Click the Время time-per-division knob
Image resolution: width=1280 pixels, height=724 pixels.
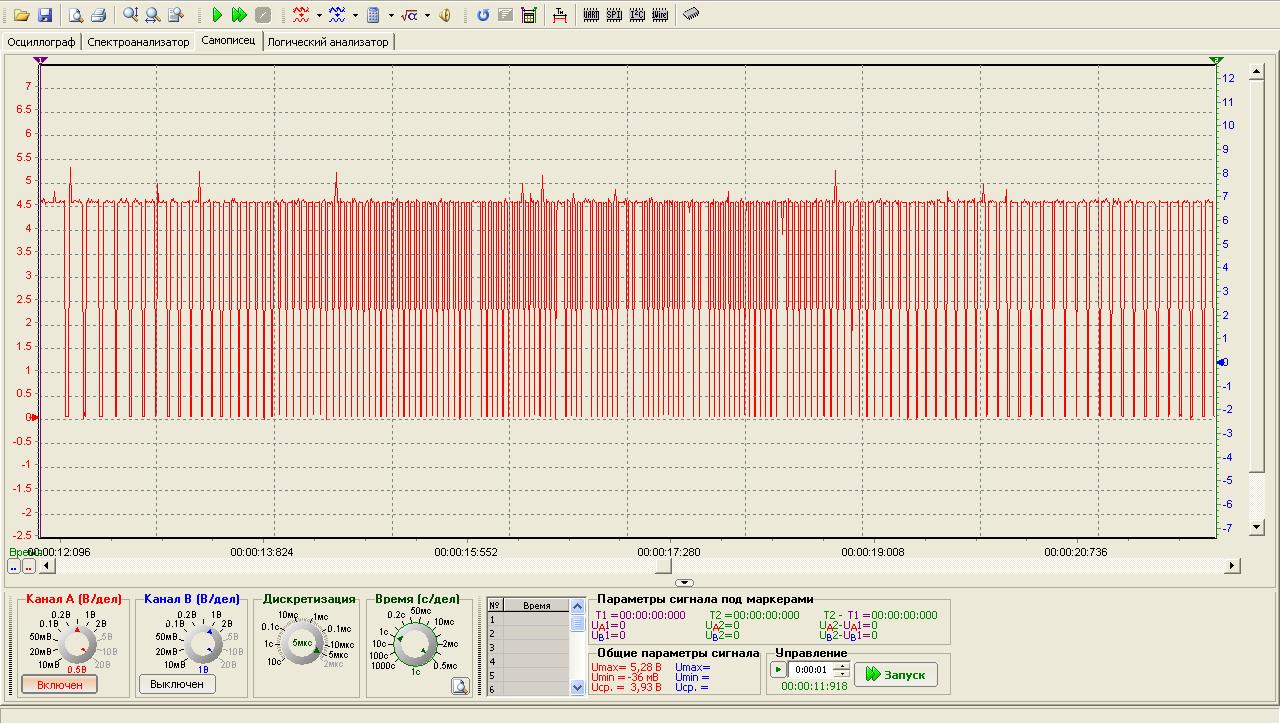click(415, 643)
